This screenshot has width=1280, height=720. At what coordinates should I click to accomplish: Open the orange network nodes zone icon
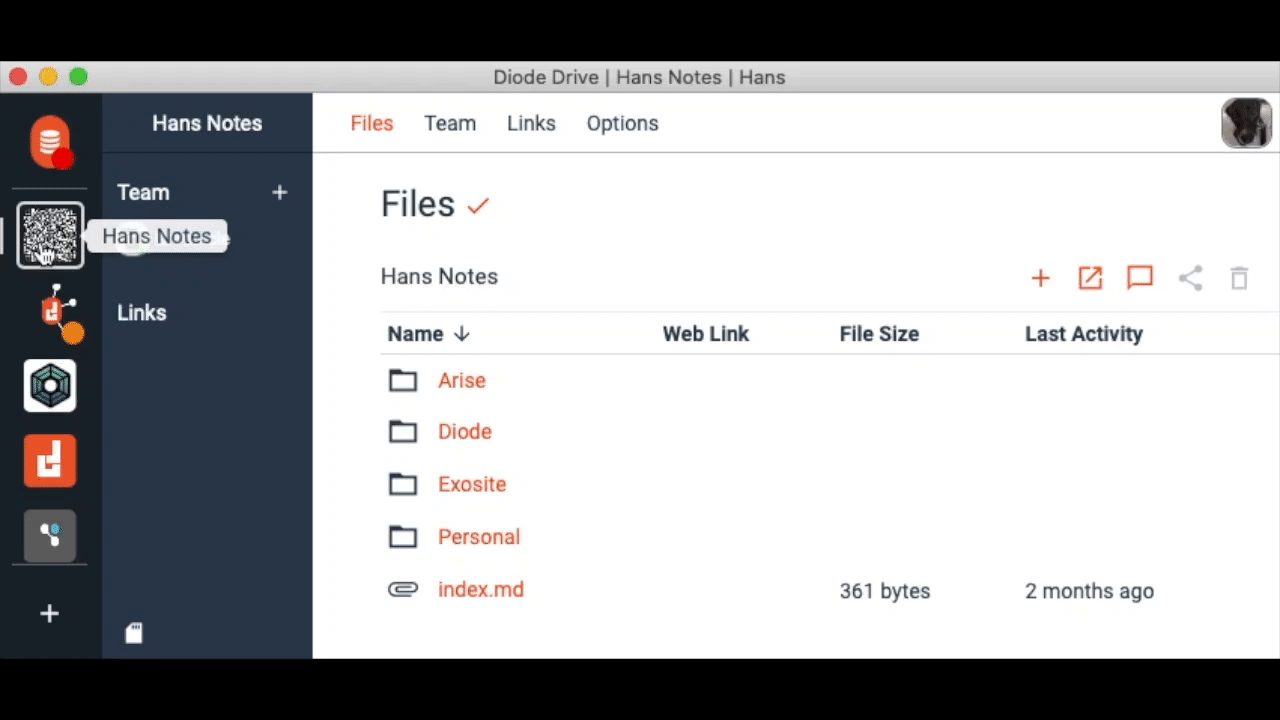pyautogui.click(x=56, y=312)
